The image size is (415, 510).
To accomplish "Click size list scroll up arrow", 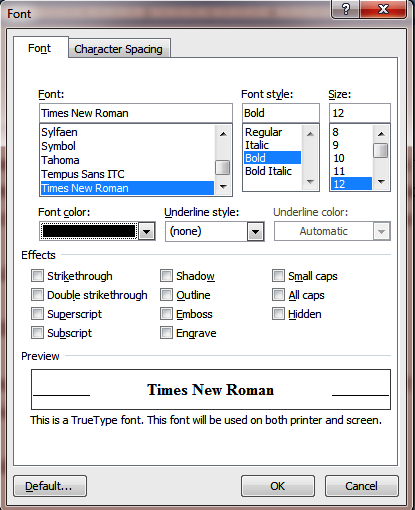I will (381, 134).
